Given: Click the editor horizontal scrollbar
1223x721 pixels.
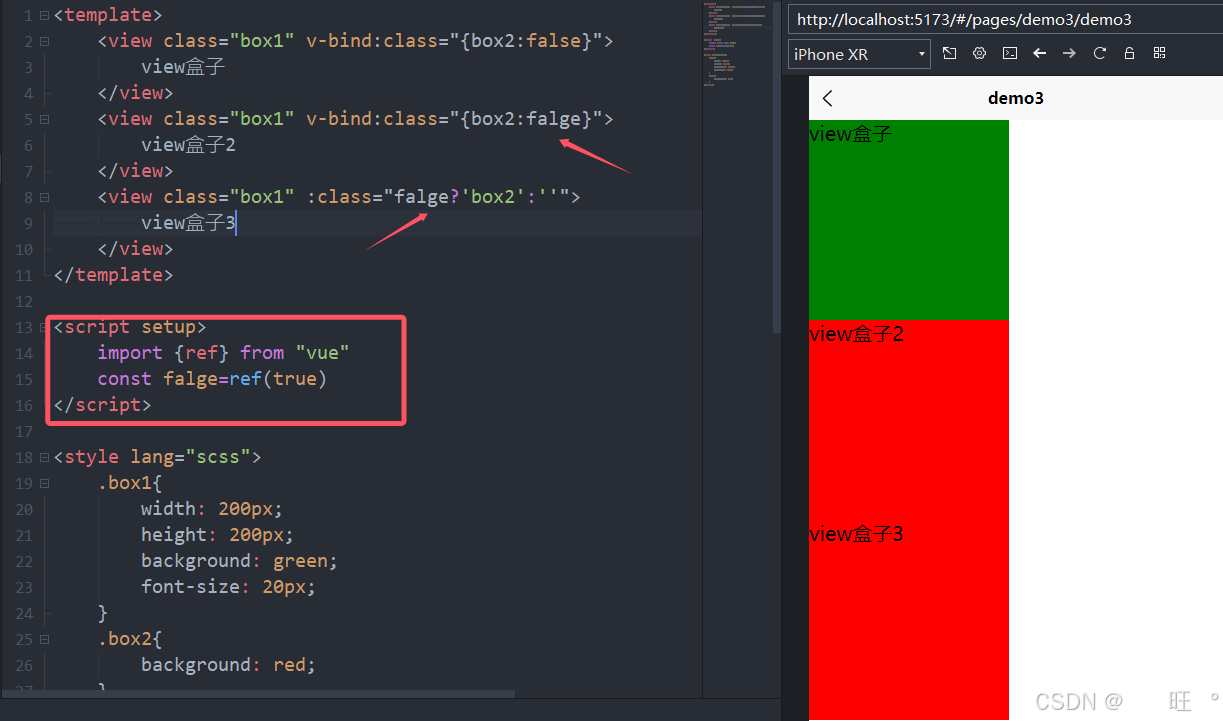Looking at the screenshot, I should [260, 692].
